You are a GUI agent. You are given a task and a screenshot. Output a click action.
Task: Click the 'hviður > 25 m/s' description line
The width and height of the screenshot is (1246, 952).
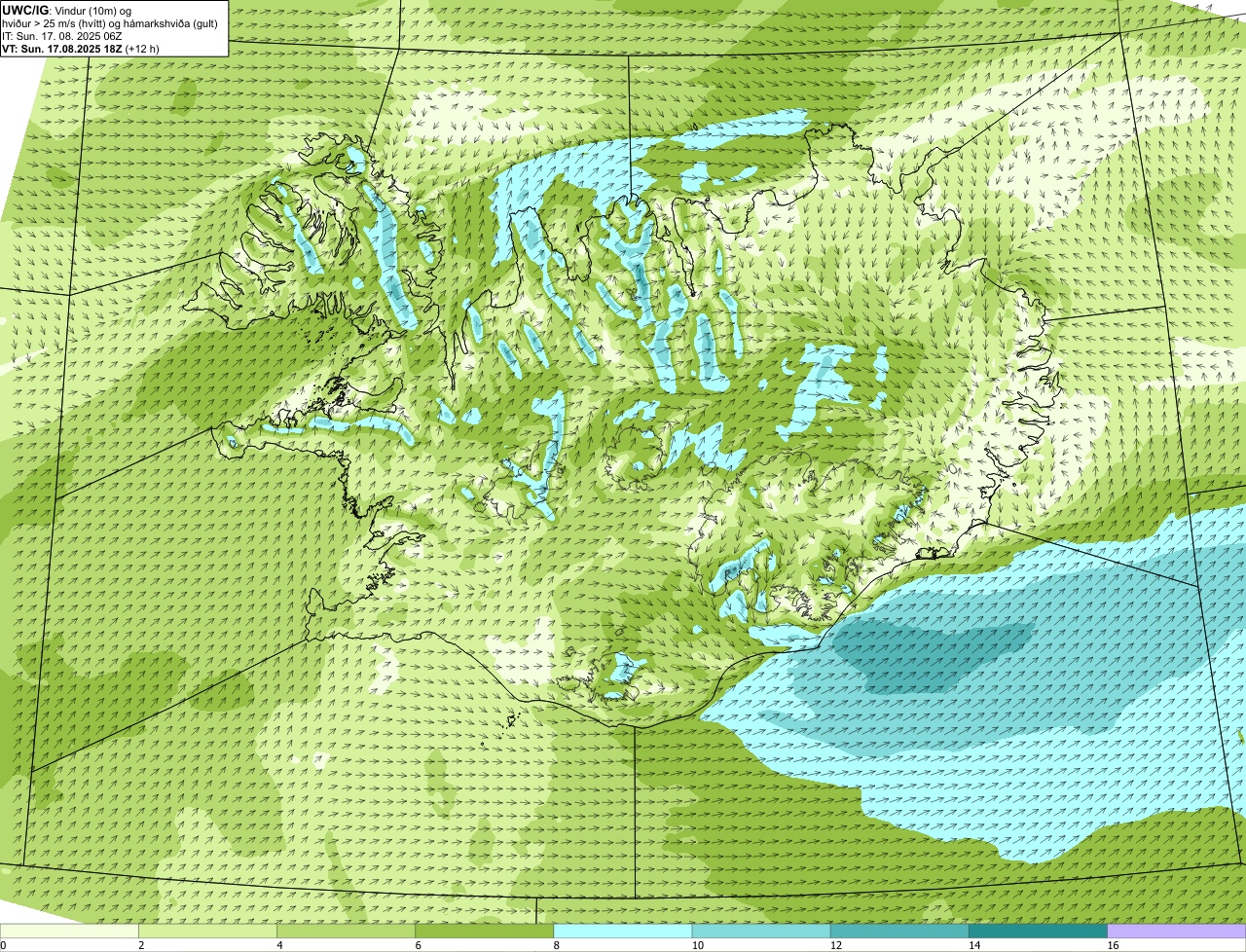[x=110, y=23]
